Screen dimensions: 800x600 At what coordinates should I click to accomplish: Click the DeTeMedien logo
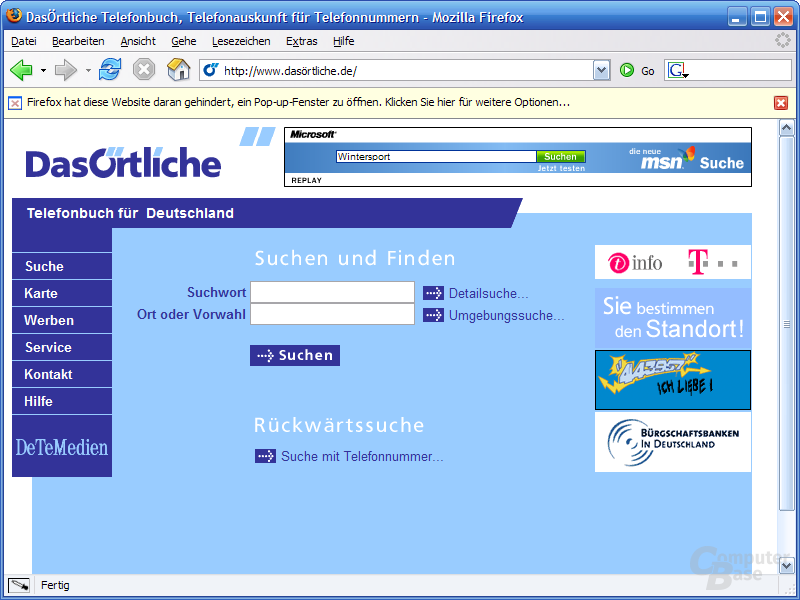(x=62, y=447)
